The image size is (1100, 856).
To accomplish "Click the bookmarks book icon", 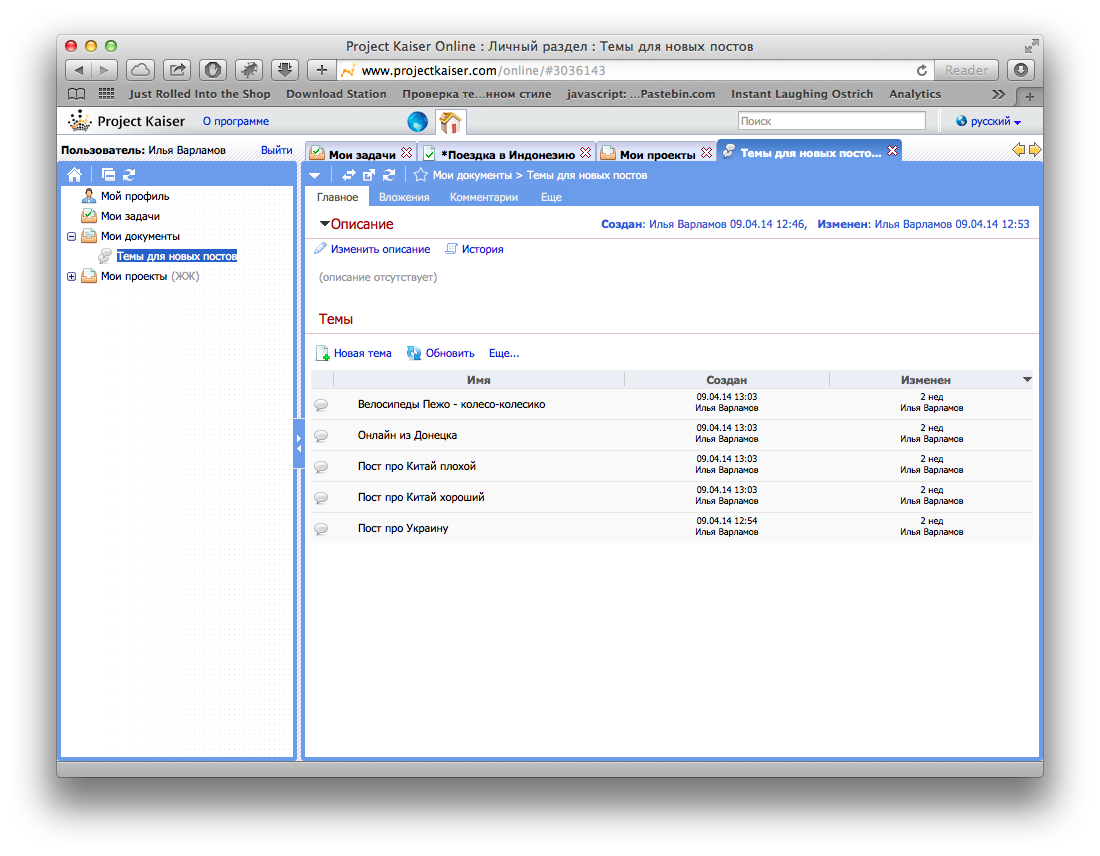I will click(x=76, y=94).
